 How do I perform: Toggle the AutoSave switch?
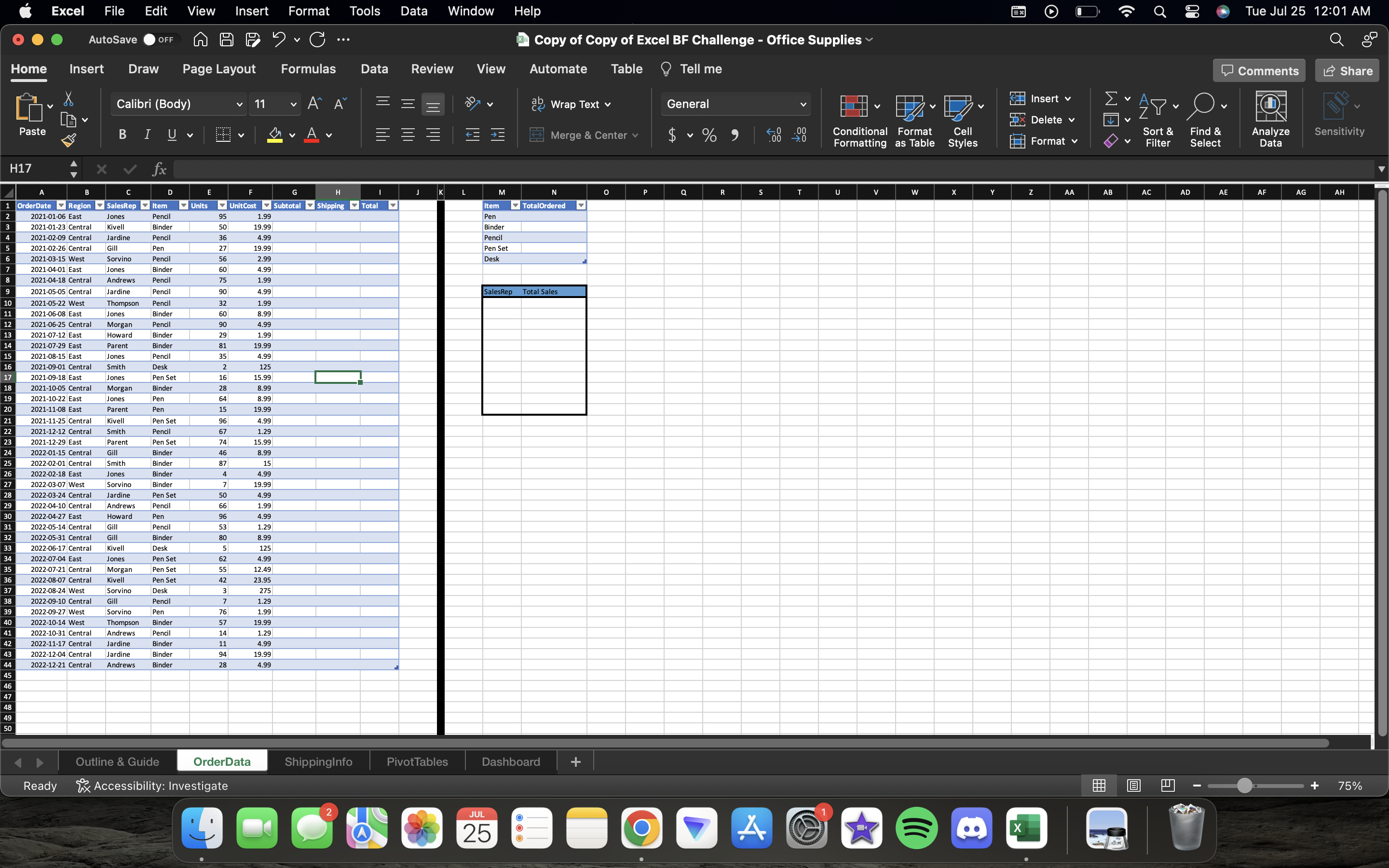[157, 40]
